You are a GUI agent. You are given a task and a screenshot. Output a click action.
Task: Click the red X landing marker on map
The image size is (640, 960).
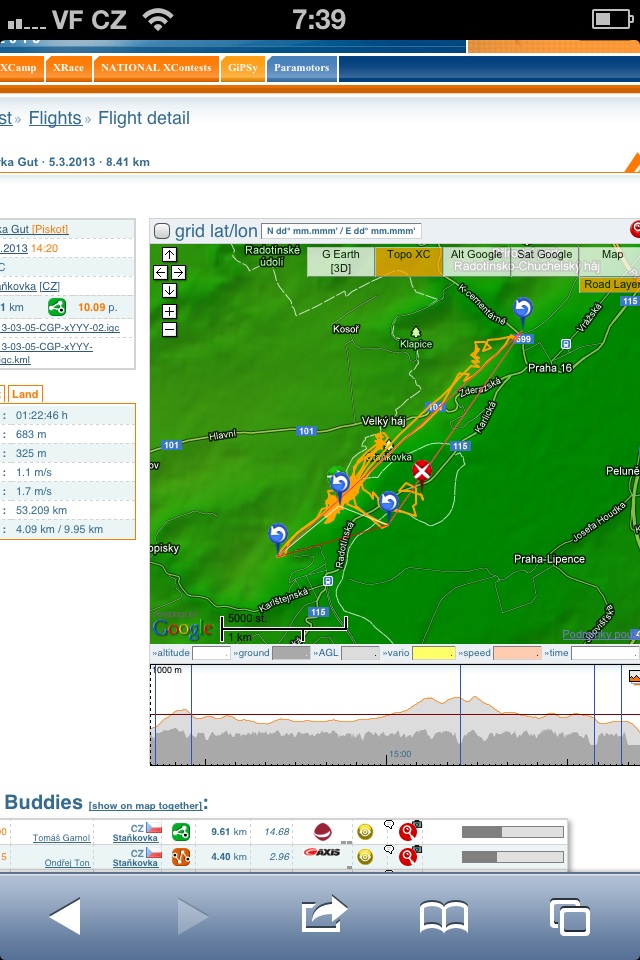(x=421, y=471)
